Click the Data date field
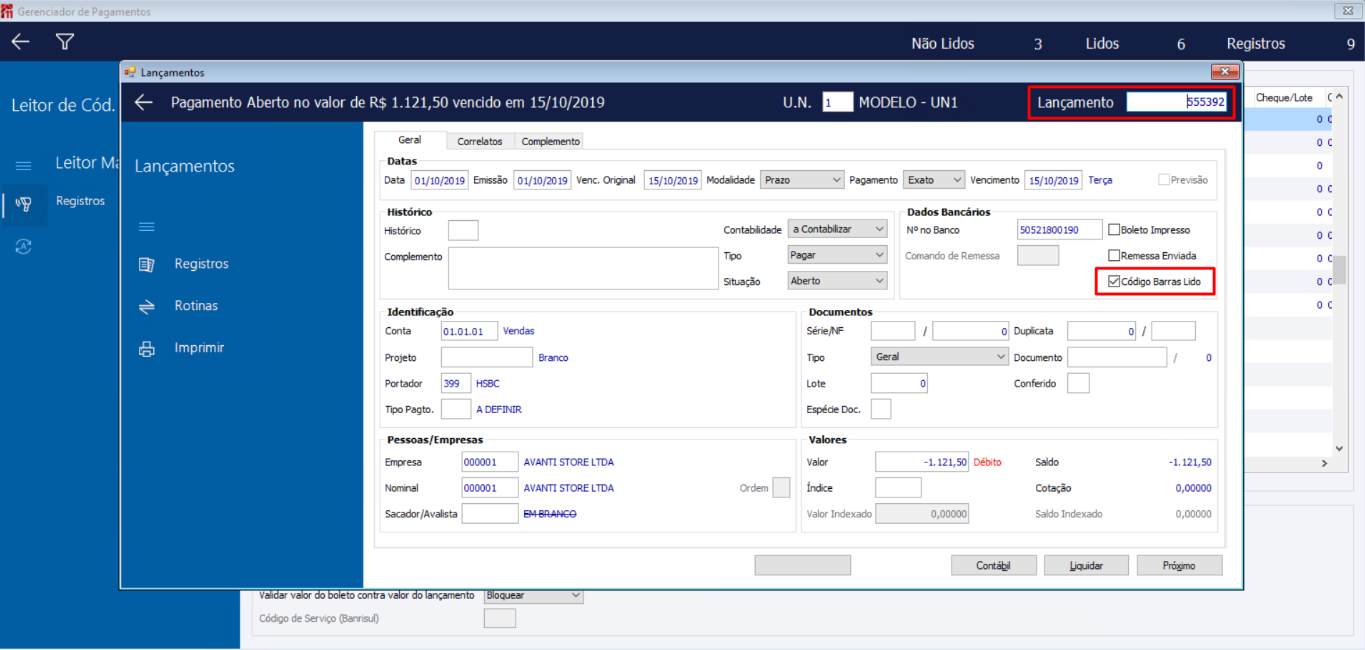Viewport: 1365px width, 650px height. 439,180
